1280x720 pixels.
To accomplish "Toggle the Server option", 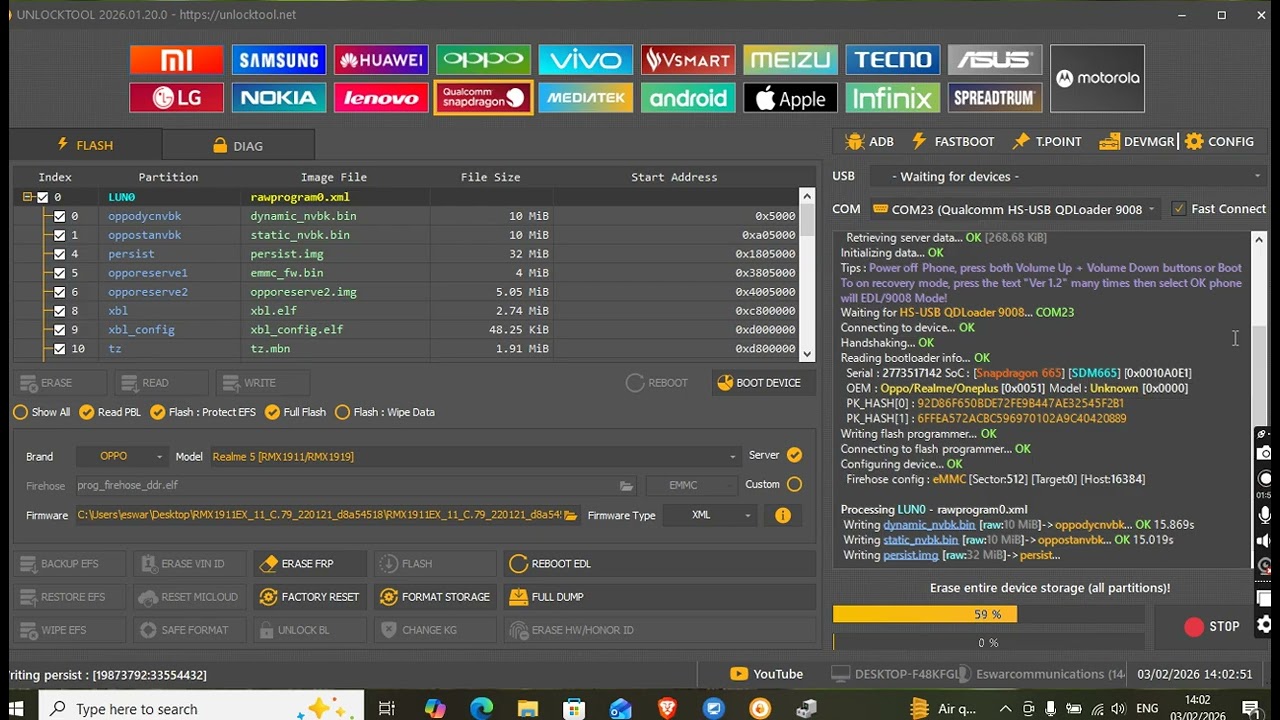I will (x=794, y=455).
